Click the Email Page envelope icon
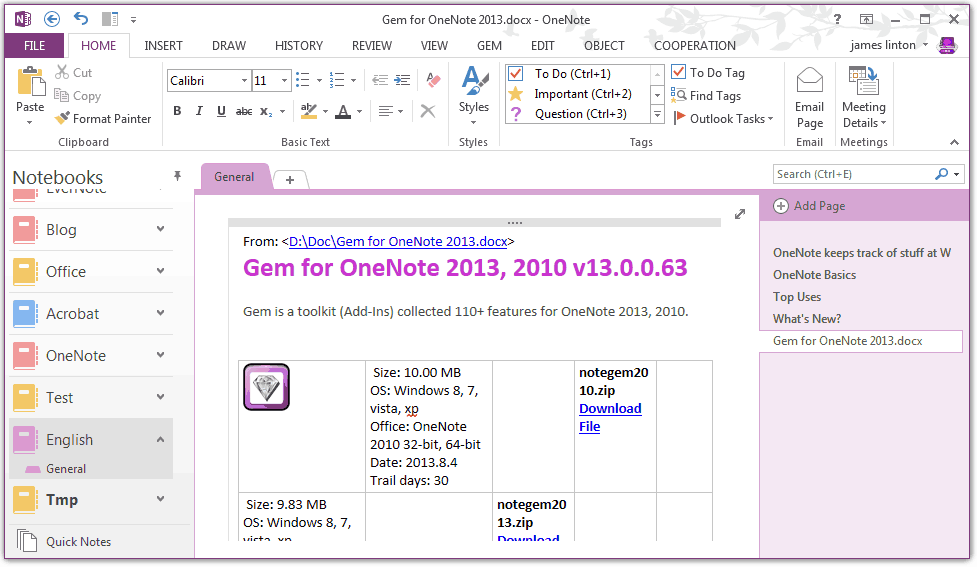The image size is (977, 567). click(809, 81)
